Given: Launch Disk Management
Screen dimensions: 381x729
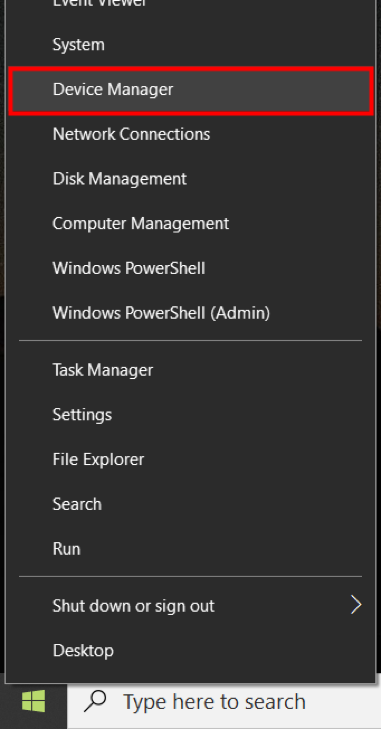Looking at the screenshot, I should pyautogui.click(x=191, y=179).
